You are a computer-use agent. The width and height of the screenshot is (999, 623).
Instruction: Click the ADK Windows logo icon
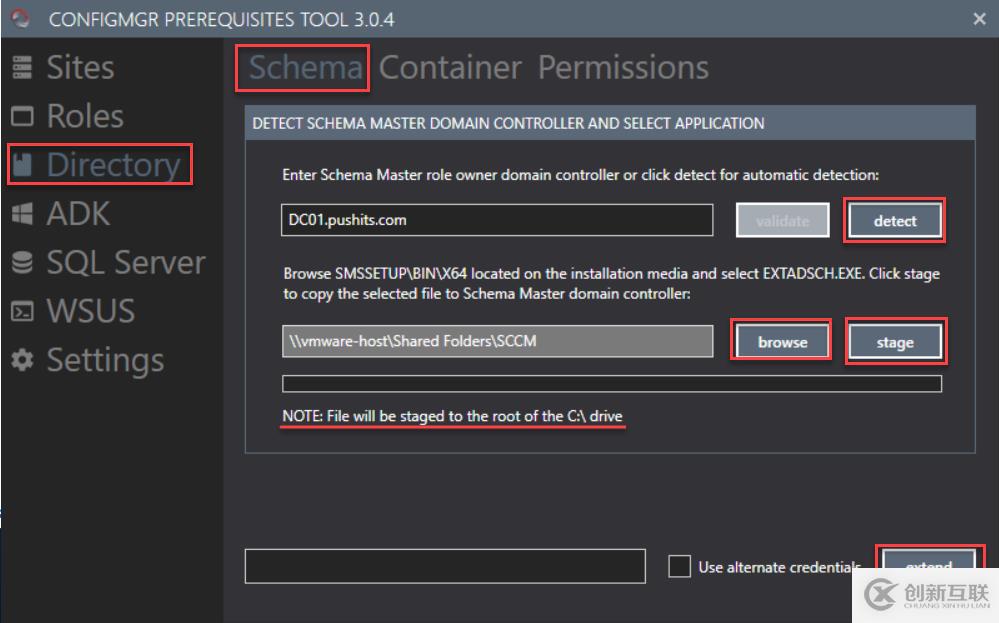(x=22, y=214)
